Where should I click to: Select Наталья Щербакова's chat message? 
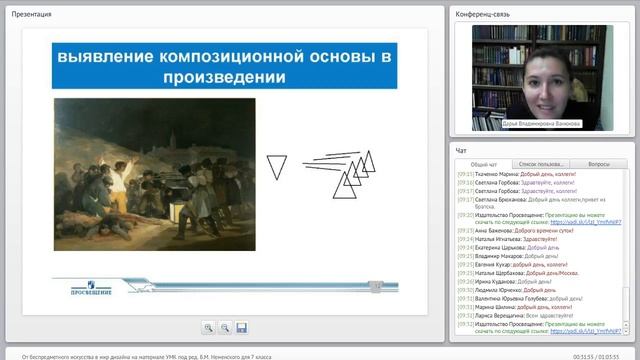(x=518, y=273)
